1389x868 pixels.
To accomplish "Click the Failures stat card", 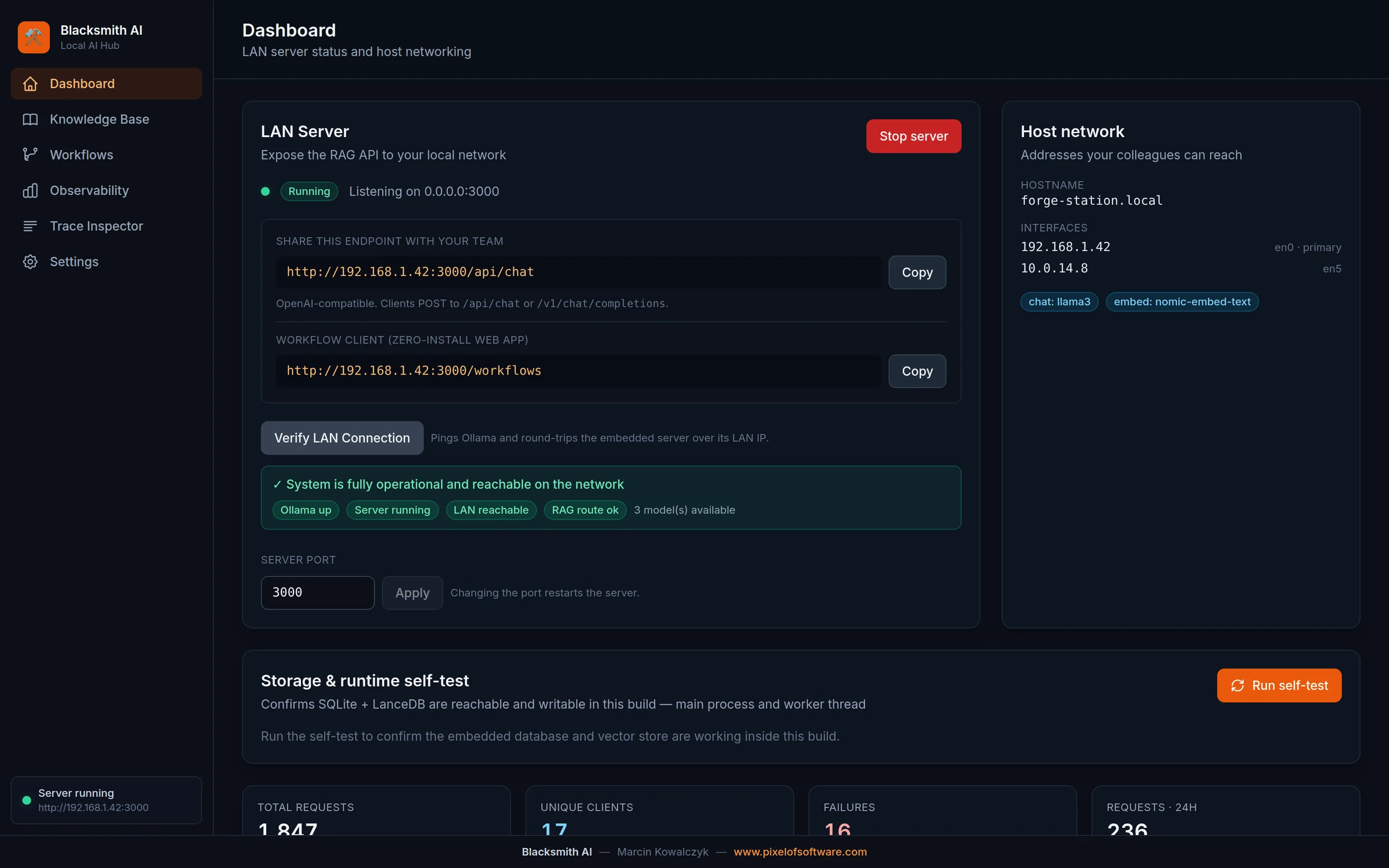I will pyautogui.click(x=942, y=810).
